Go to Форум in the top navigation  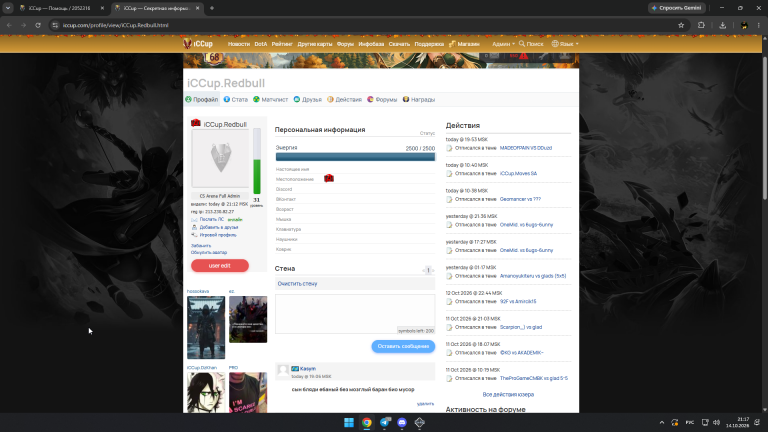pos(345,44)
